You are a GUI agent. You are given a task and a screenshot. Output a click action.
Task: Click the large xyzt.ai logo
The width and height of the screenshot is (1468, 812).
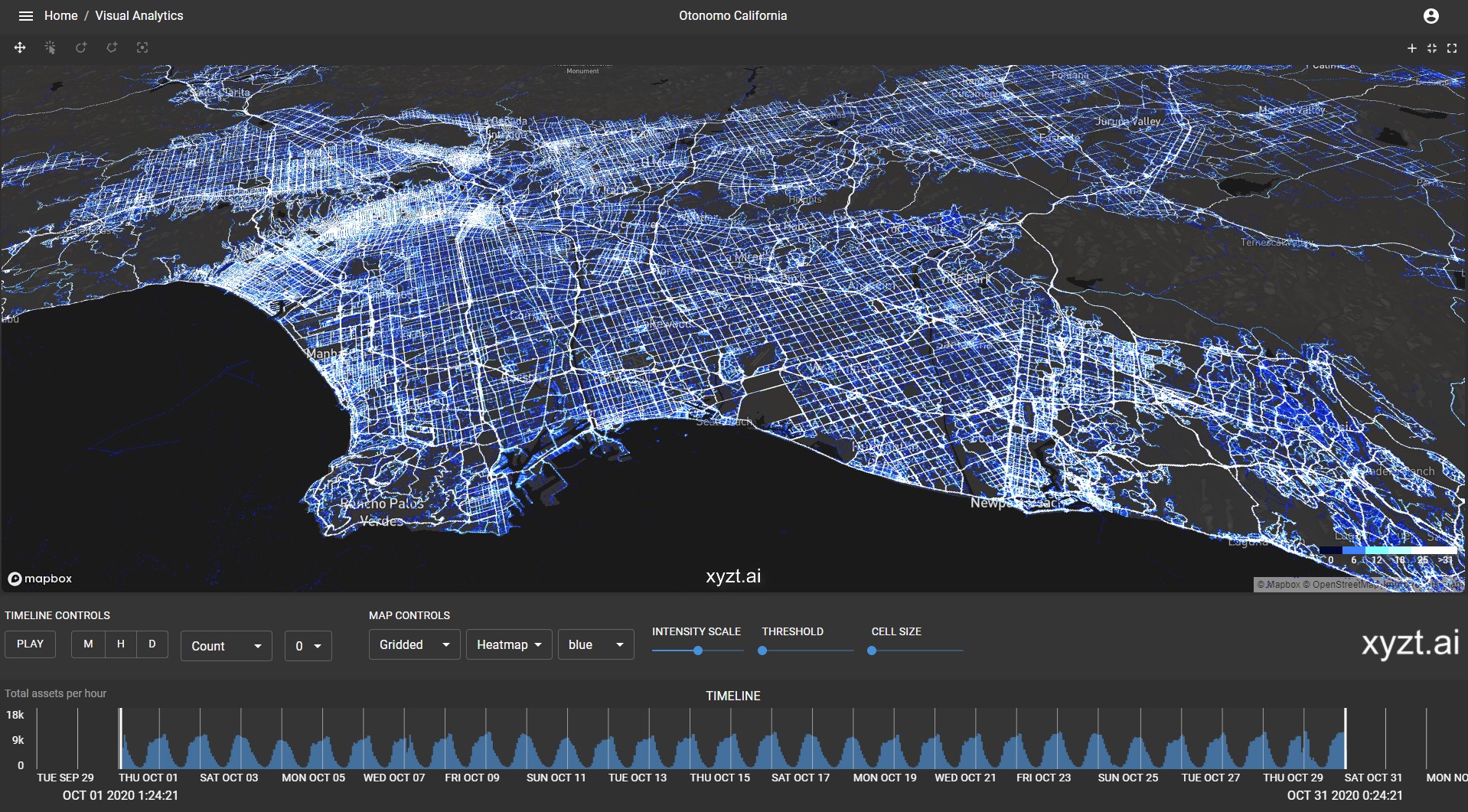1411,643
